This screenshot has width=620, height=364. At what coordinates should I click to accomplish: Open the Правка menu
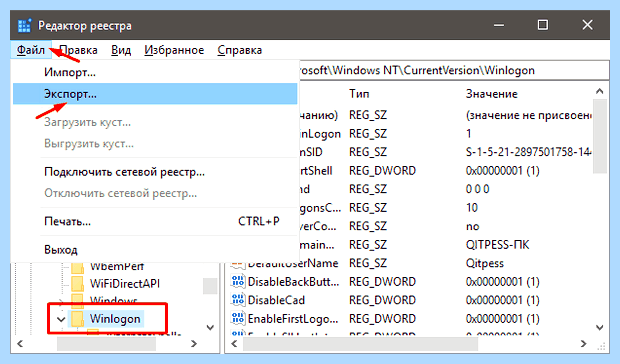coord(78,50)
